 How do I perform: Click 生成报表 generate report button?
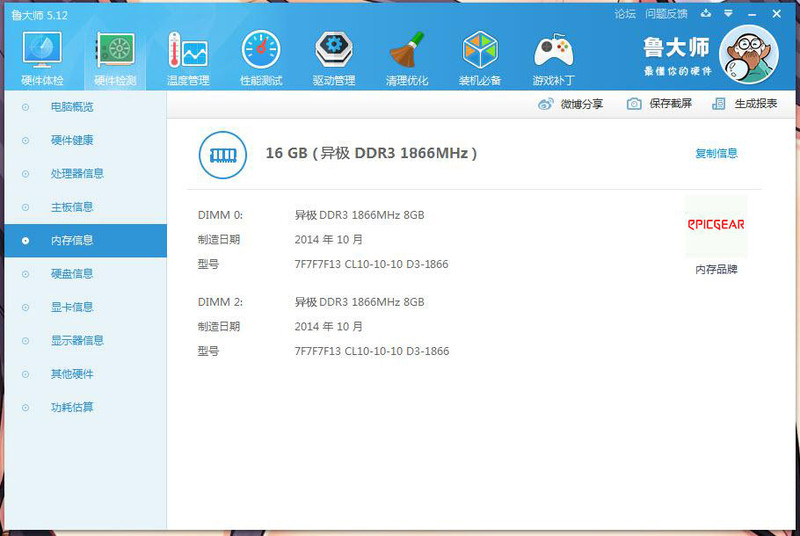(x=744, y=104)
